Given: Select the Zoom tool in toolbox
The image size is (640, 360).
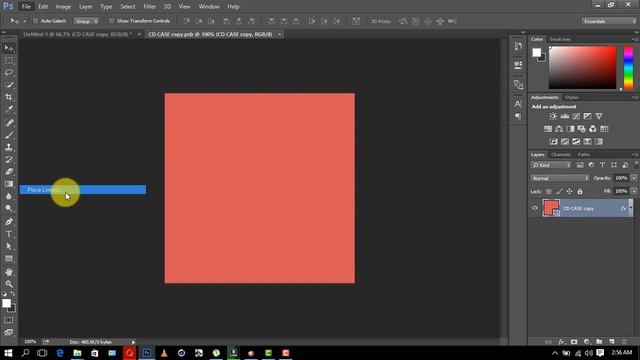Looking at the screenshot, I should point(9,284).
